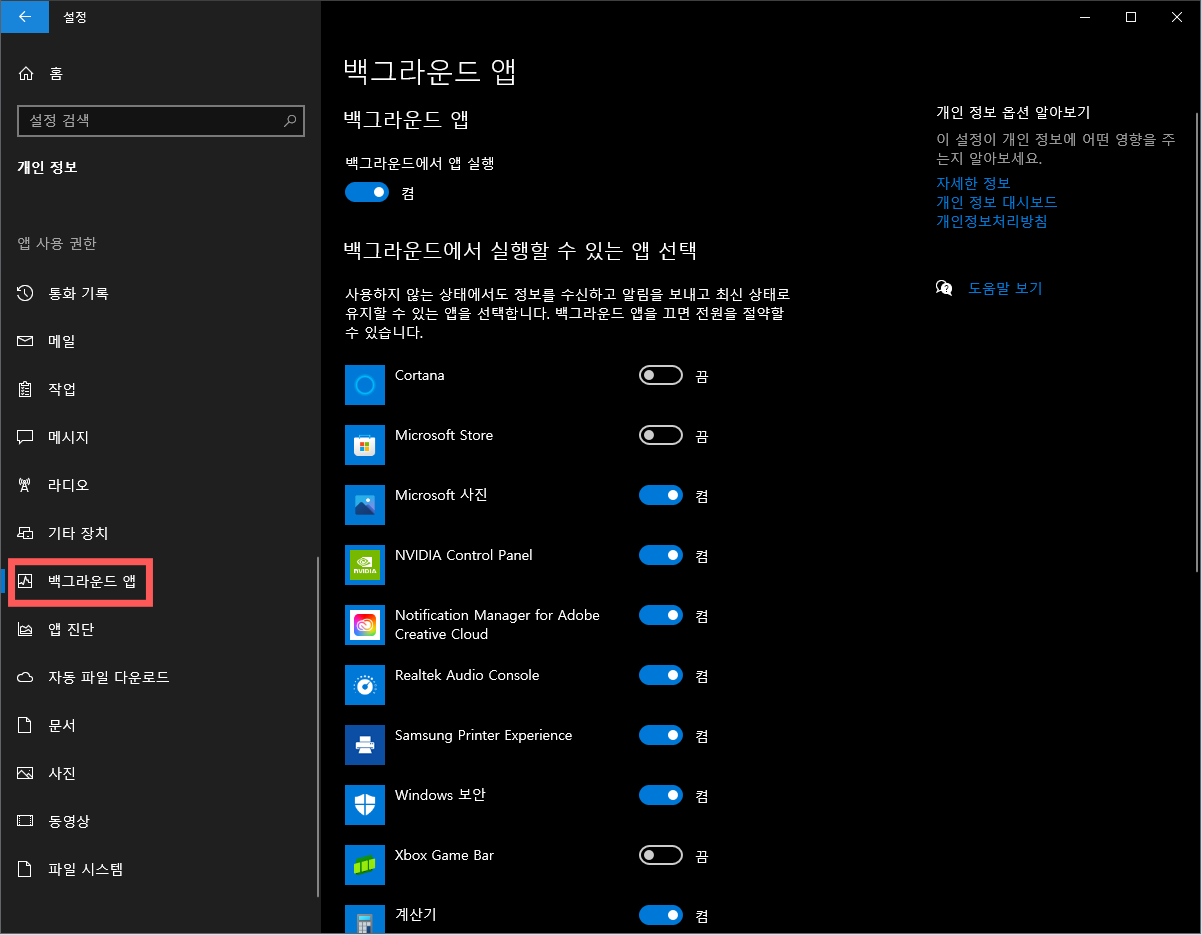Open 앱 진단 settings page
The image size is (1202, 935).
coord(160,629)
